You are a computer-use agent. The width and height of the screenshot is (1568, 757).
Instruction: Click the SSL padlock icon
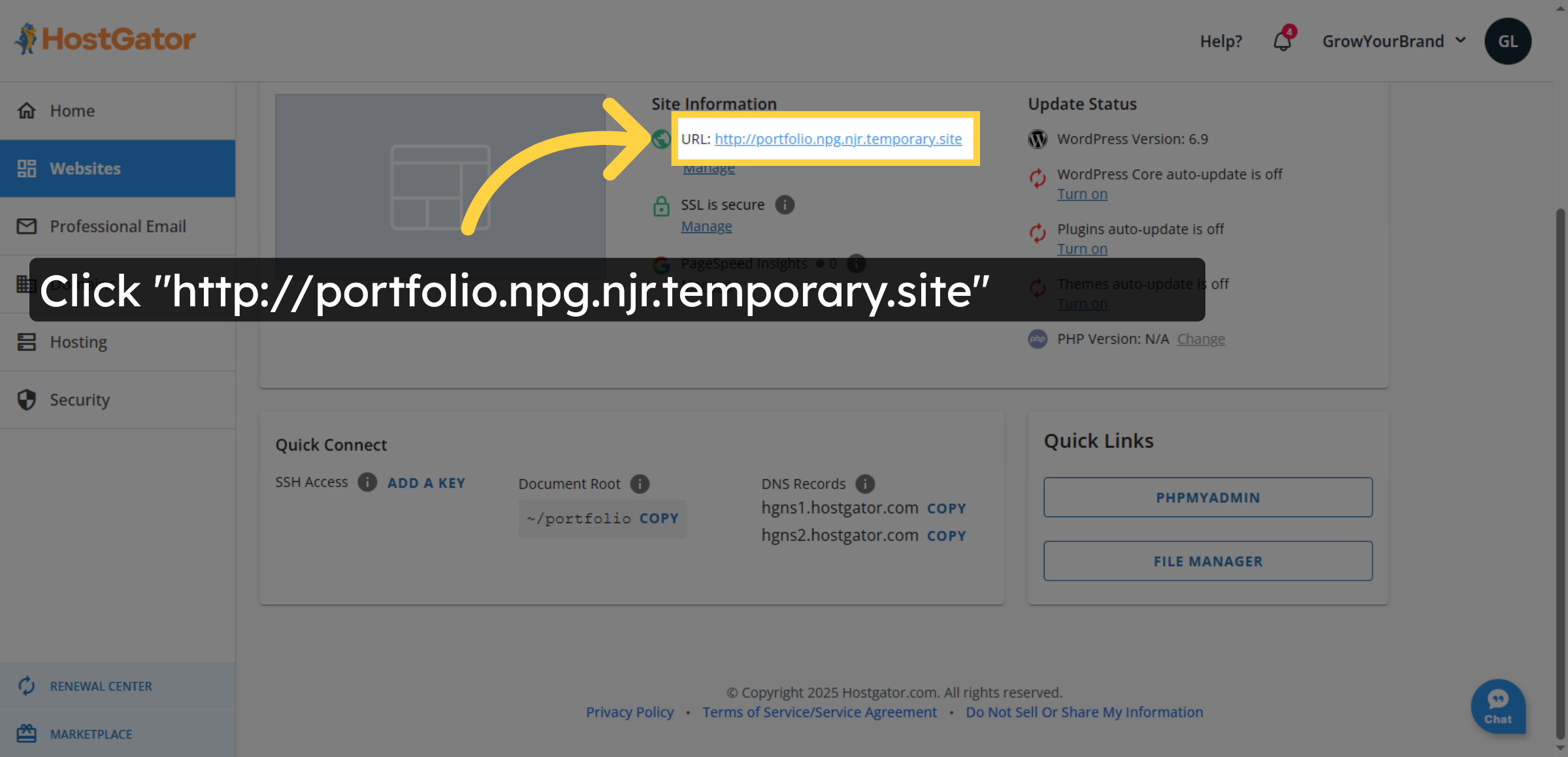click(661, 206)
